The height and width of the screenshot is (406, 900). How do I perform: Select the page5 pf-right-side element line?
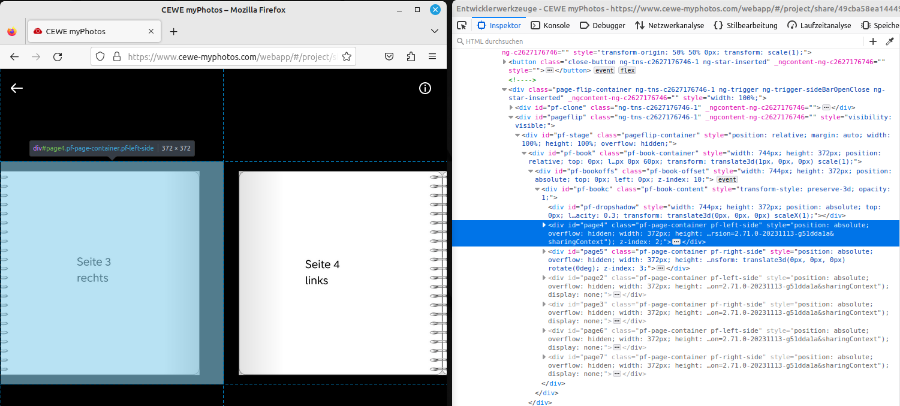pos(676,260)
